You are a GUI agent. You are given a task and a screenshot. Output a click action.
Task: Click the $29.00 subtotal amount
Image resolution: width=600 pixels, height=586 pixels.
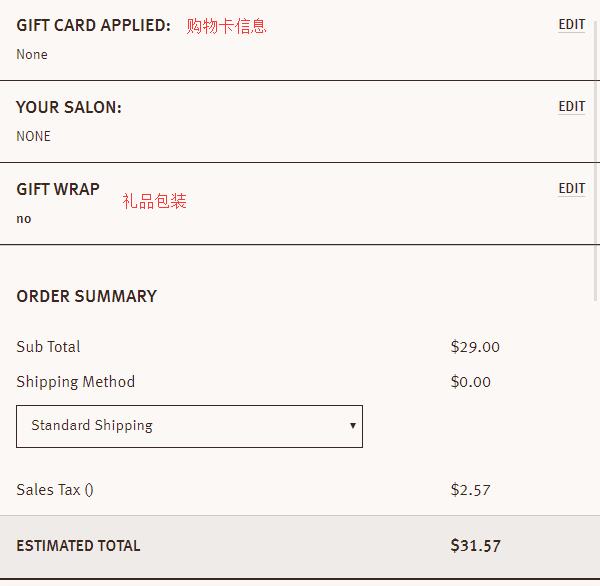[475, 347]
